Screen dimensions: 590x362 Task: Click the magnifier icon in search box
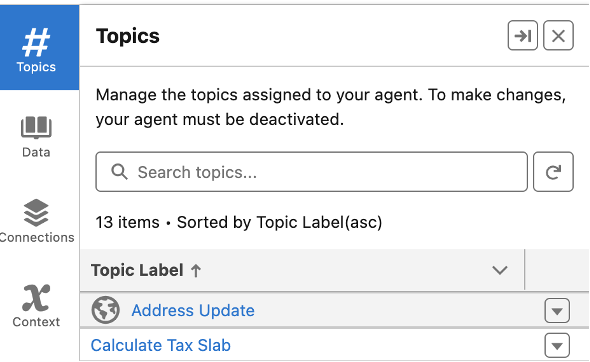119,172
